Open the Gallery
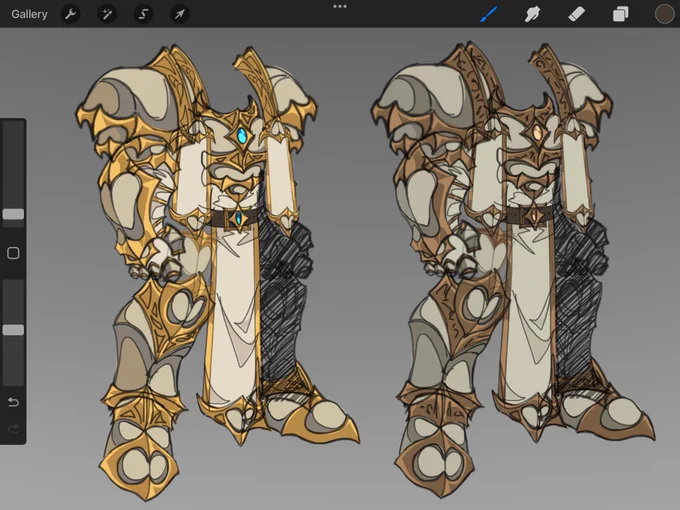Screen dimensions: 680x510 [x=29, y=14]
